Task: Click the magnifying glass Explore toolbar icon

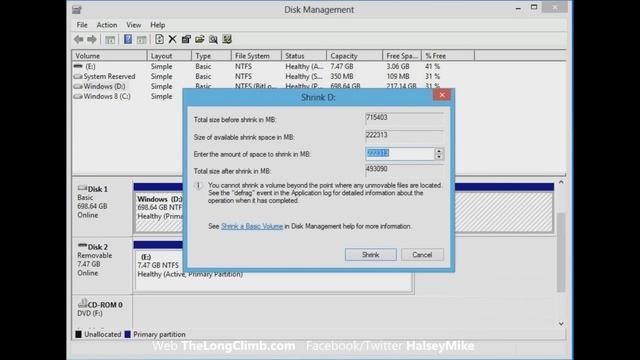Action: click(213, 39)
